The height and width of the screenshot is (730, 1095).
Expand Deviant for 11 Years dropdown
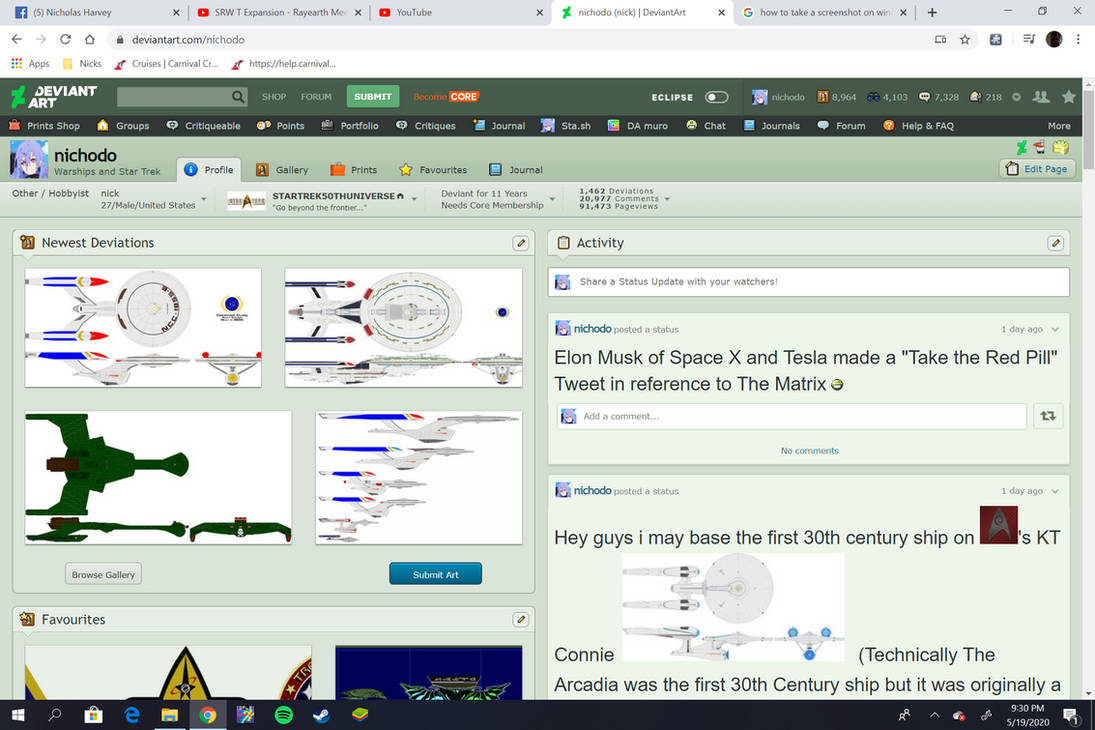[x=552, y=199]
